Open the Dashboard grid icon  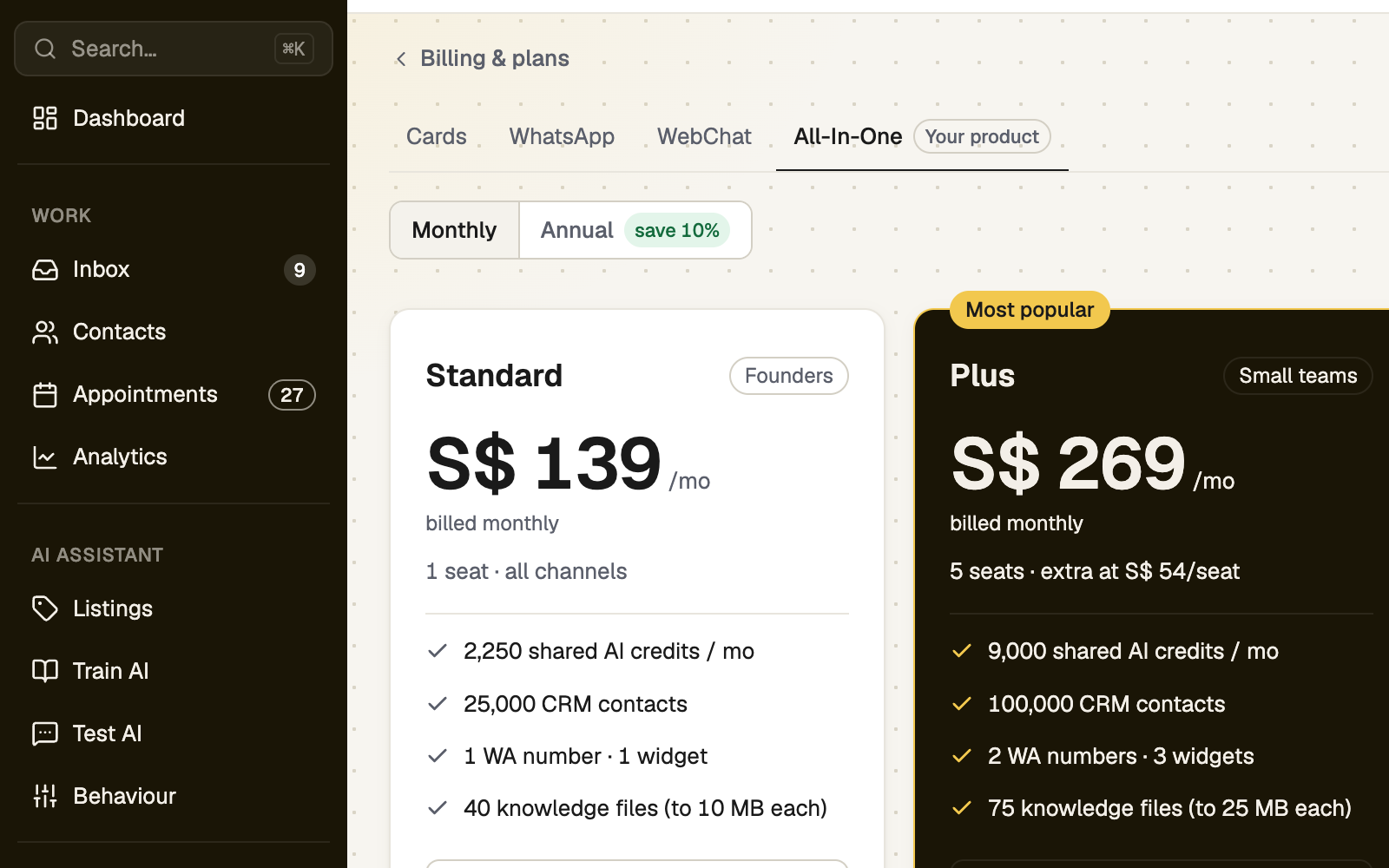[x=45, y=118]
